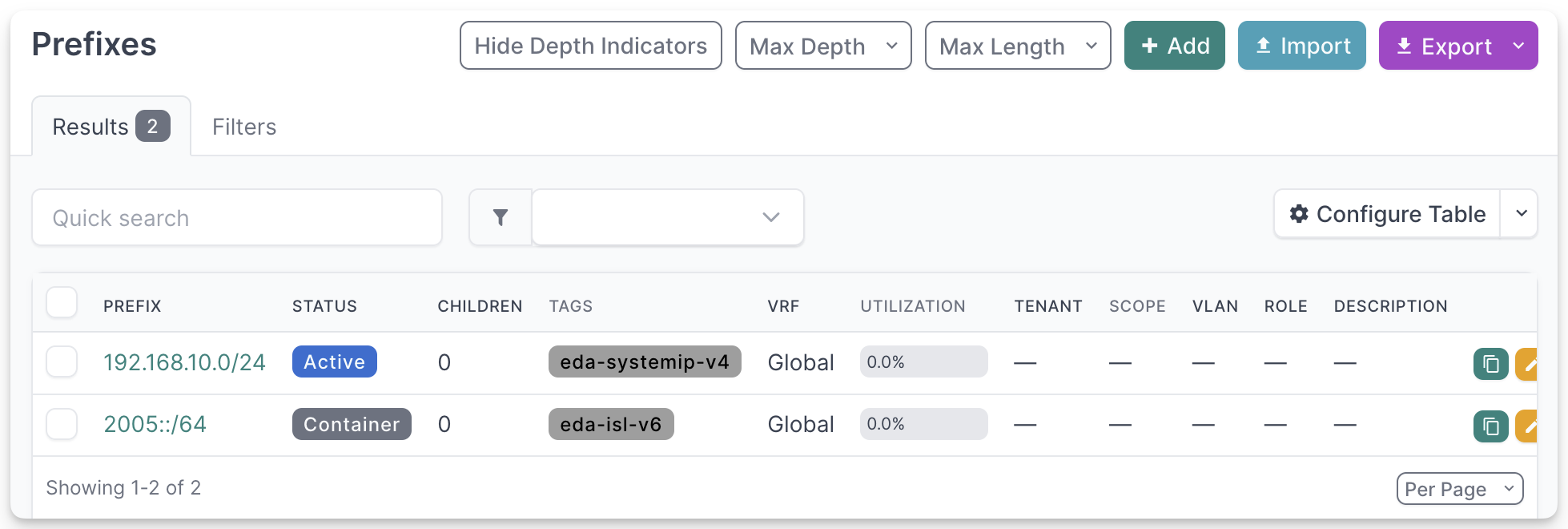Click the Import button
Screen dimensions: 1568x529
(x=1301, y=46)
